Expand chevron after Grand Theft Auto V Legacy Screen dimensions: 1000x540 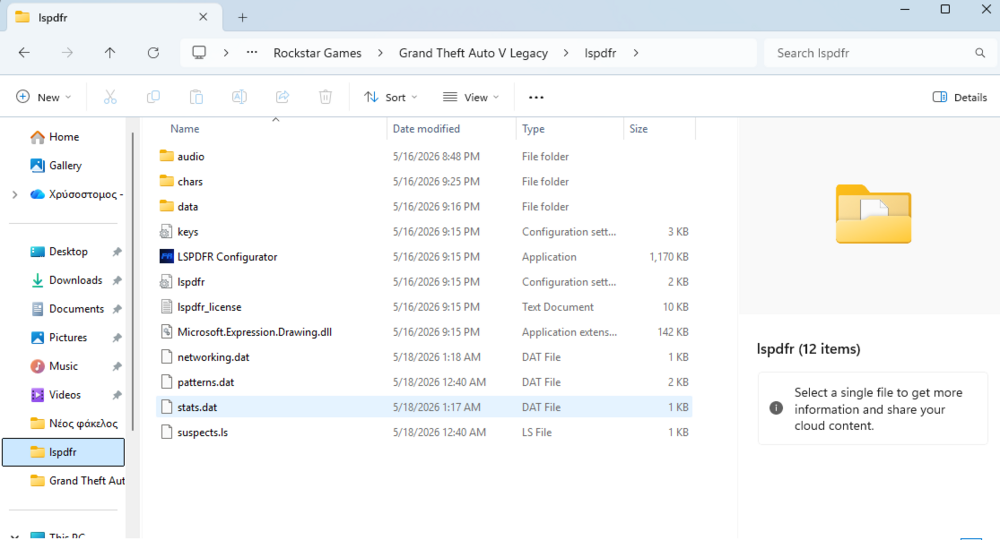[x=566, y=53]
